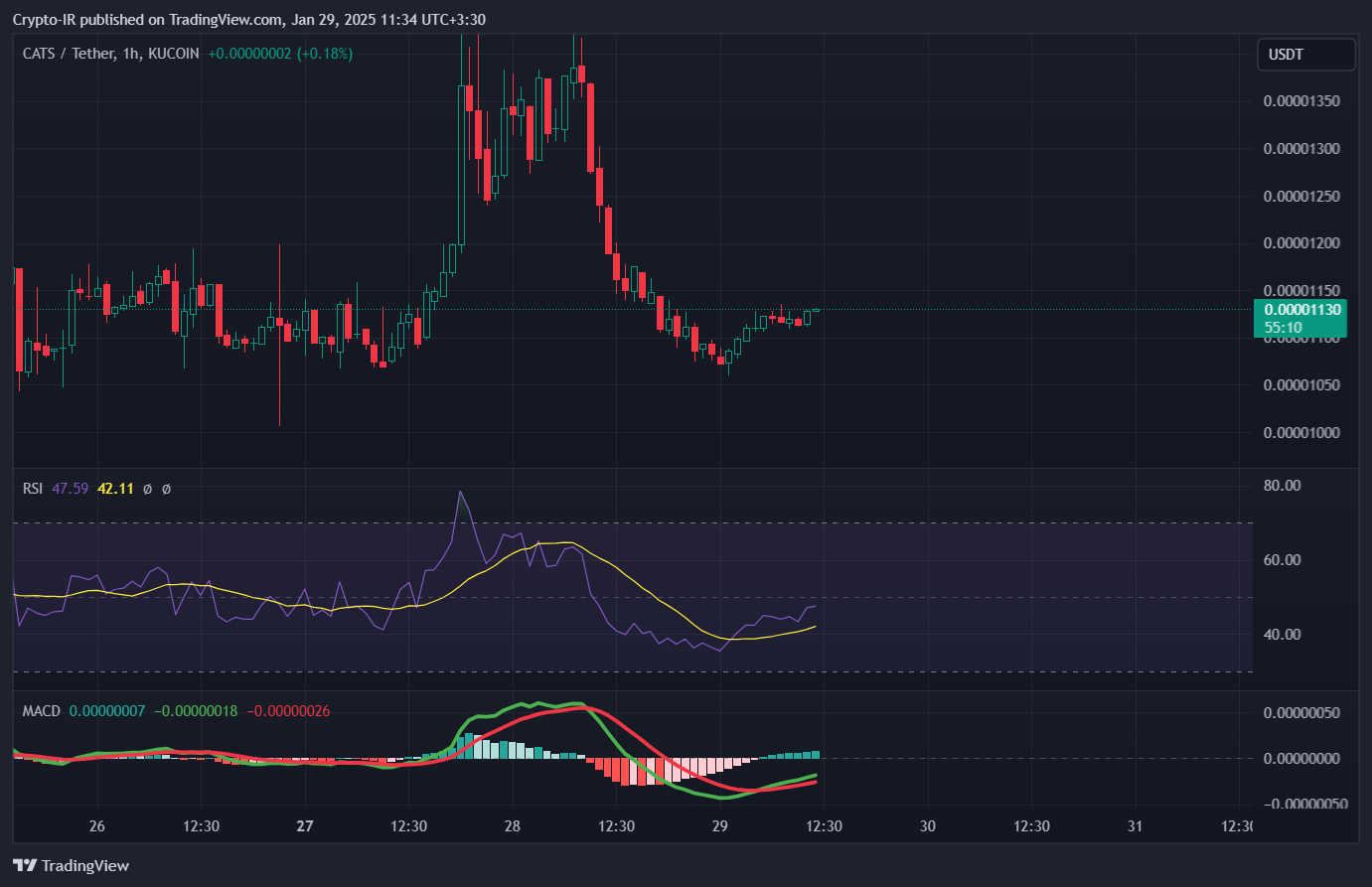
Task: Open the USDT currency selector
Action: click(x=1305, y=55)
